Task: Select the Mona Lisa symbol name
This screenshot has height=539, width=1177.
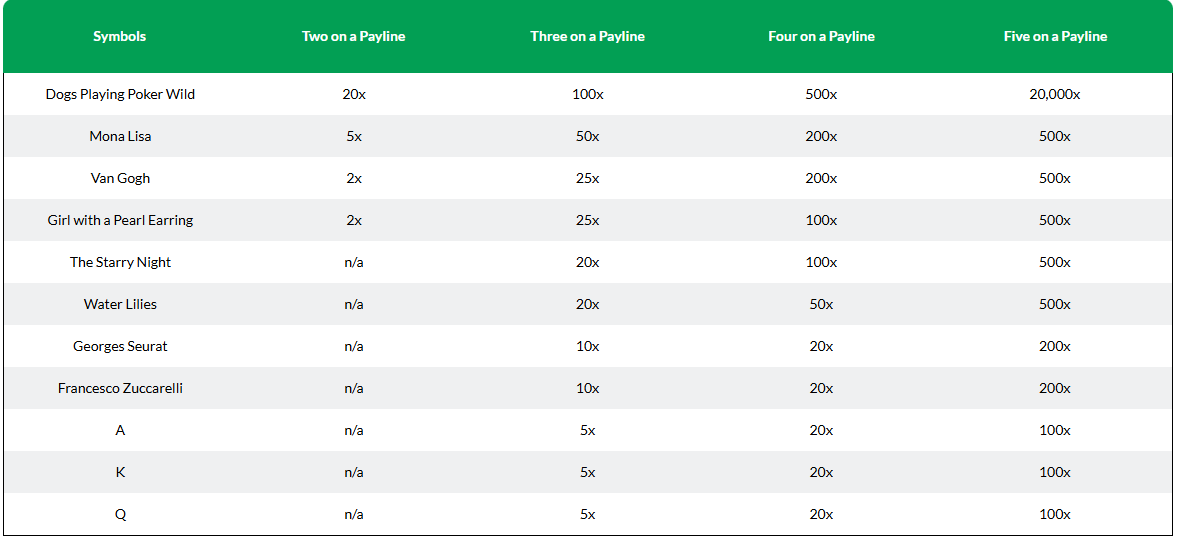Action: pos(120,137)
